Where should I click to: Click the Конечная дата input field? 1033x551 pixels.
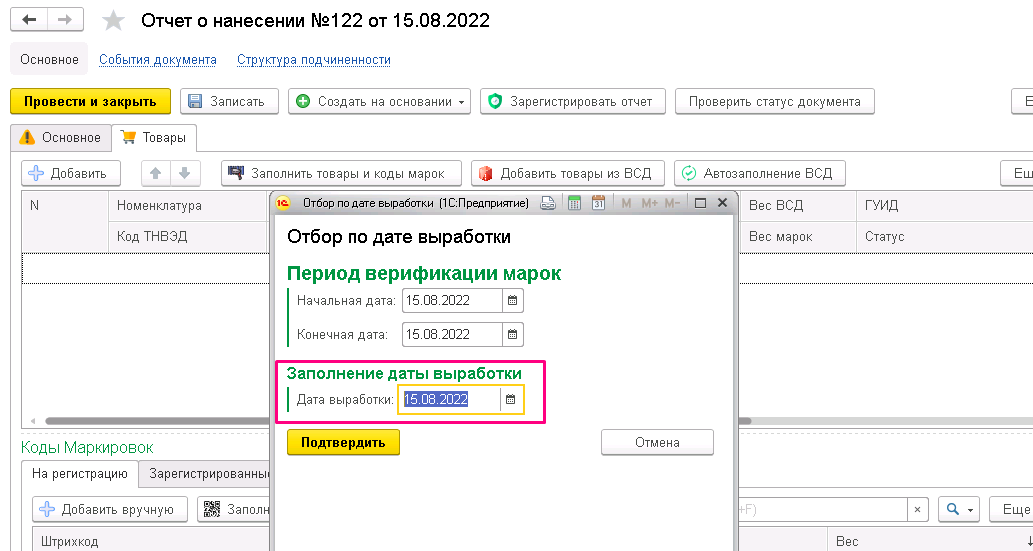(x=452, y=334)
